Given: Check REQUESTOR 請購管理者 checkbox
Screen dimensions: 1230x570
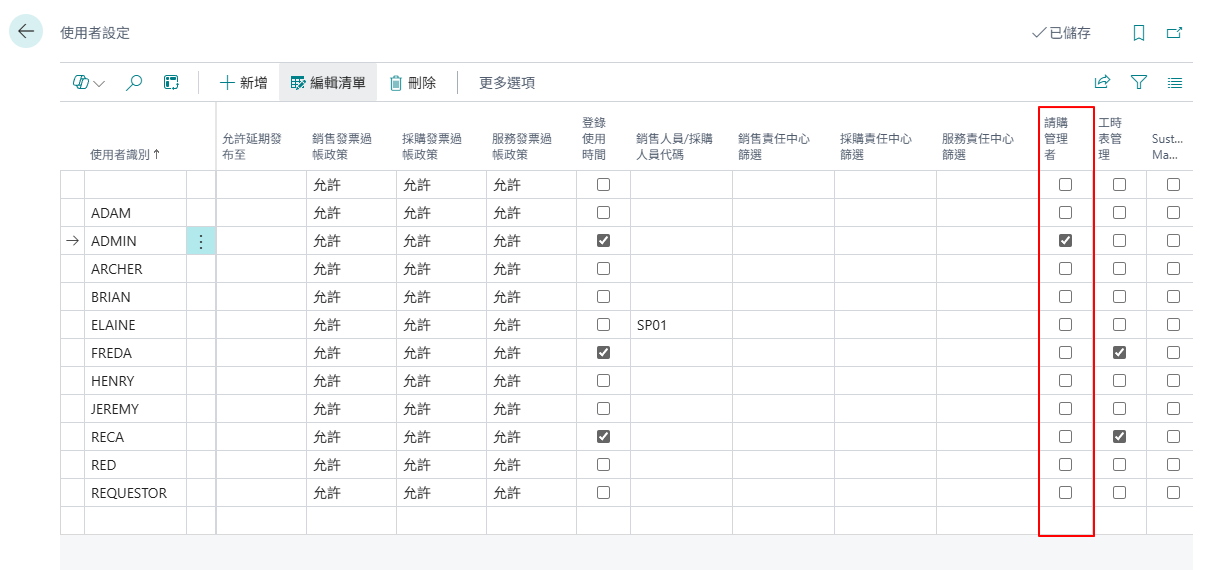Looking at the screenshot, I should pyautogui.click(x=1066, y=493).
